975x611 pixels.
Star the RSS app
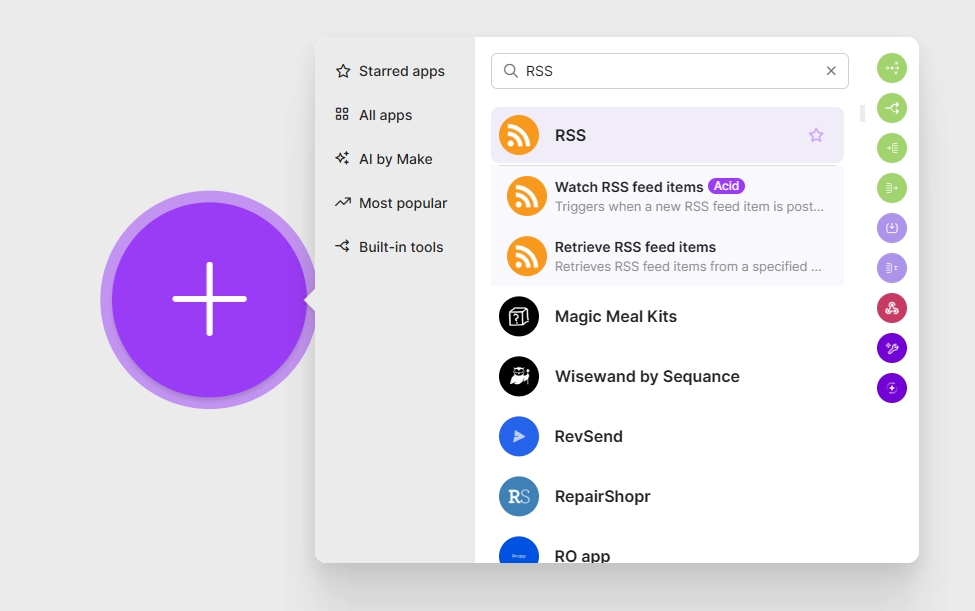coord(816,135)
